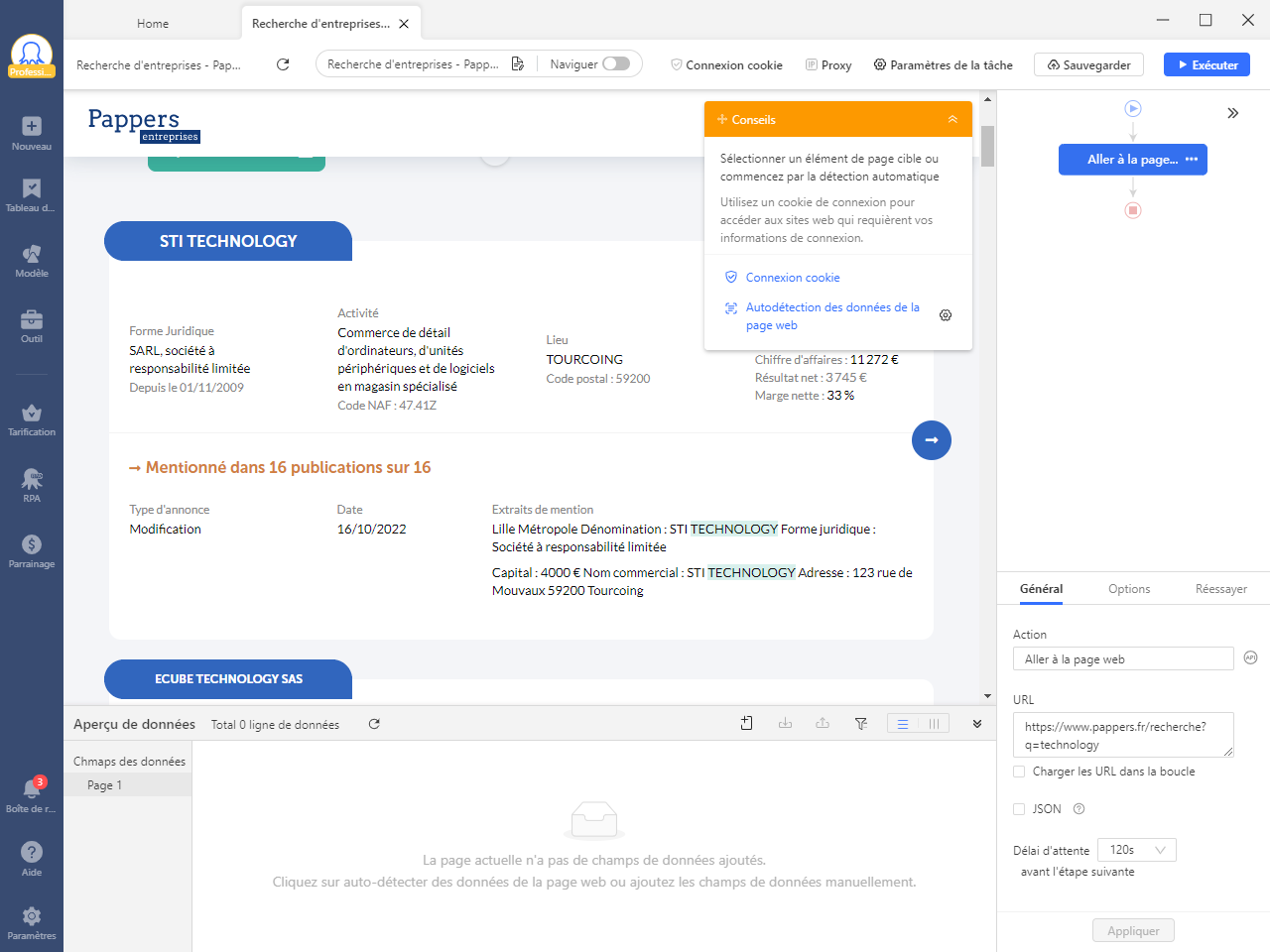
Task: Click the import data icon in preview toolbar
Action: click(785, 724)
